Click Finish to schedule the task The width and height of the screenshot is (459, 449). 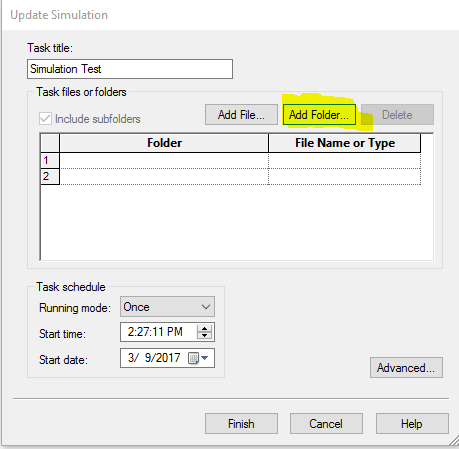(241, 424)
